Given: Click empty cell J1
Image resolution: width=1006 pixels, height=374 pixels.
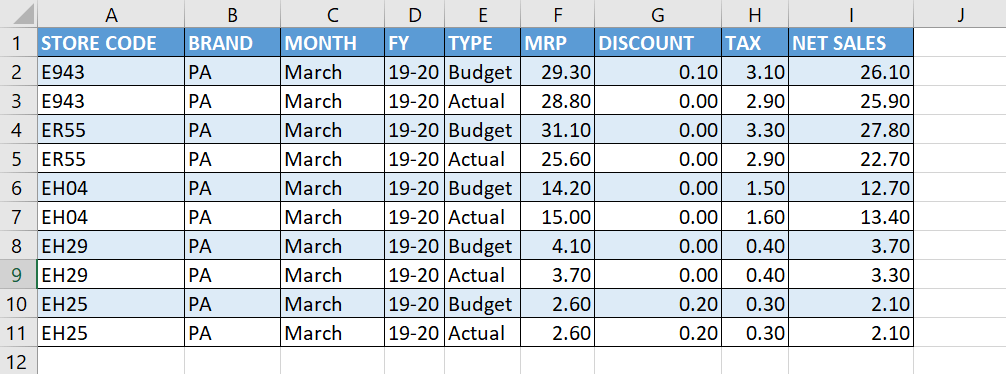Looking at the screenshot, I should (960, 43).
